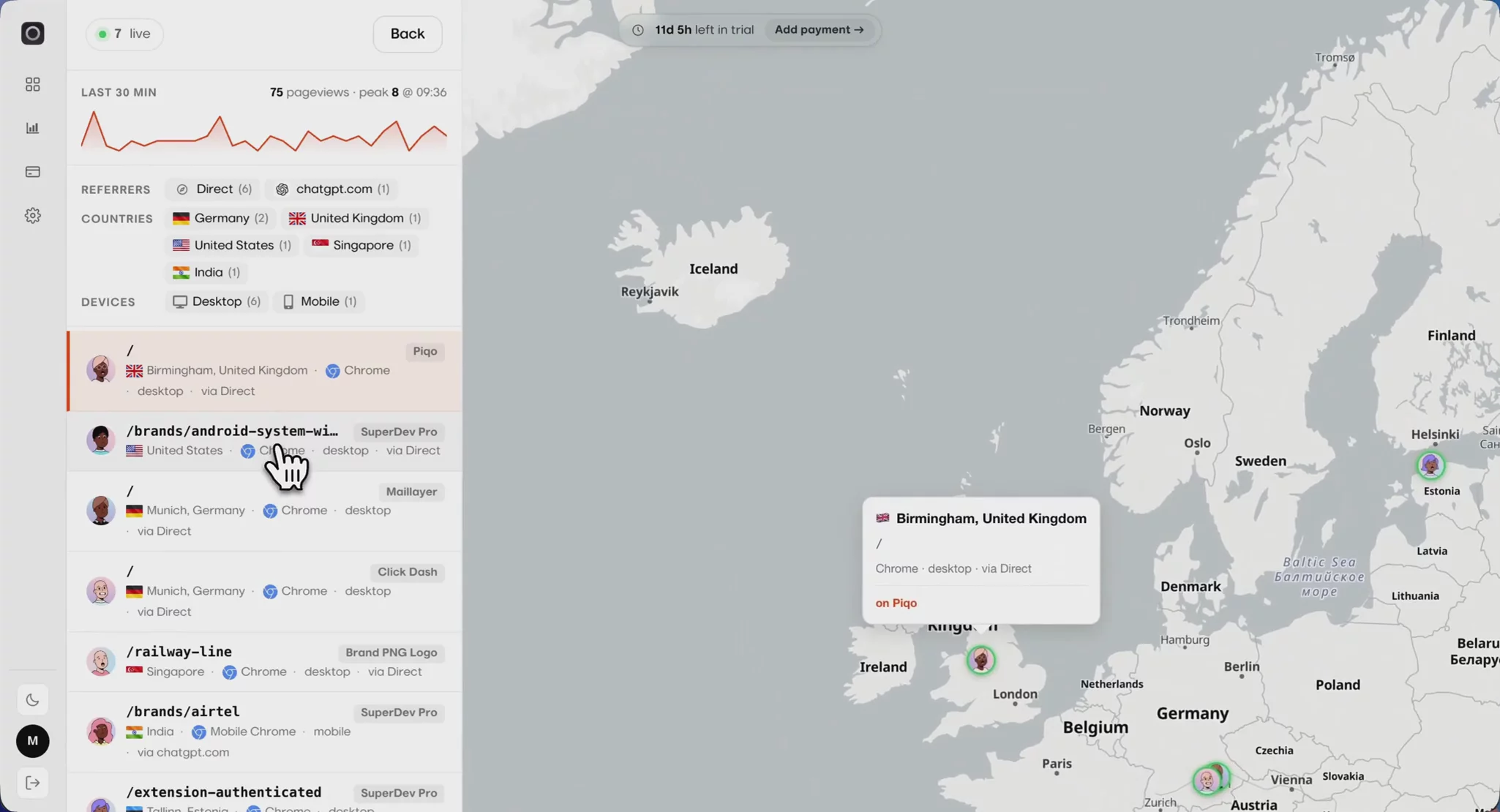Click the Singapore flag in /railway-line row

pos(134,671)
